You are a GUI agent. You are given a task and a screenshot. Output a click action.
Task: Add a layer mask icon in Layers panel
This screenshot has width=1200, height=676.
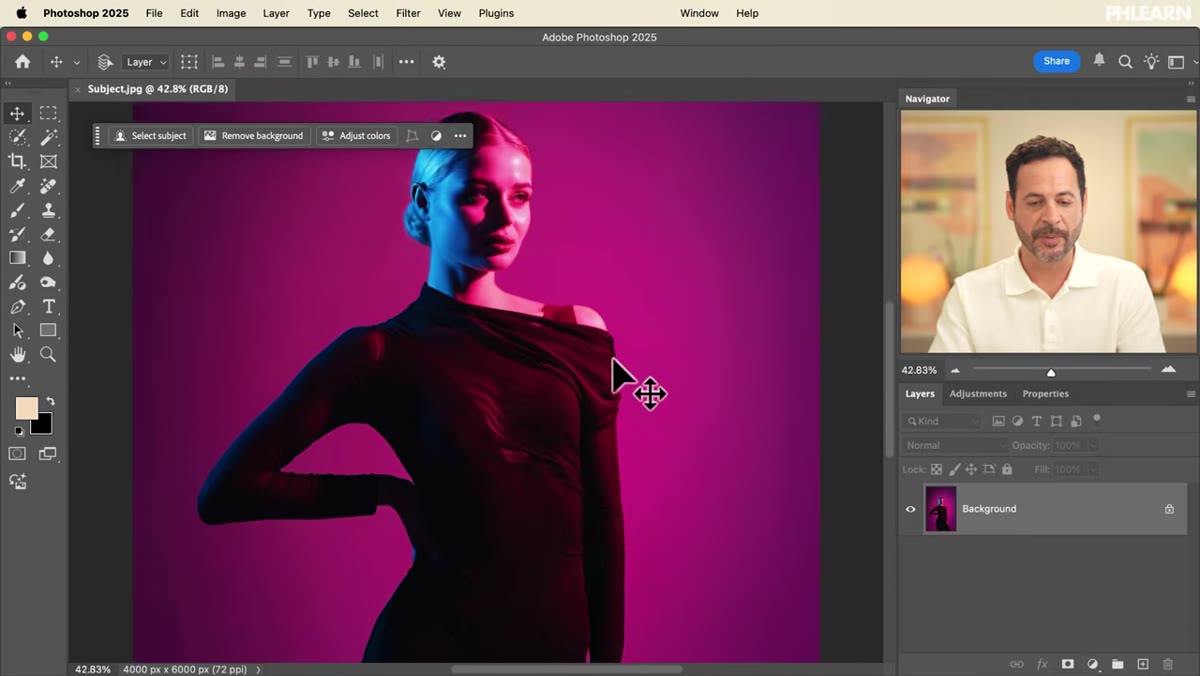(x=1067, y=664)
